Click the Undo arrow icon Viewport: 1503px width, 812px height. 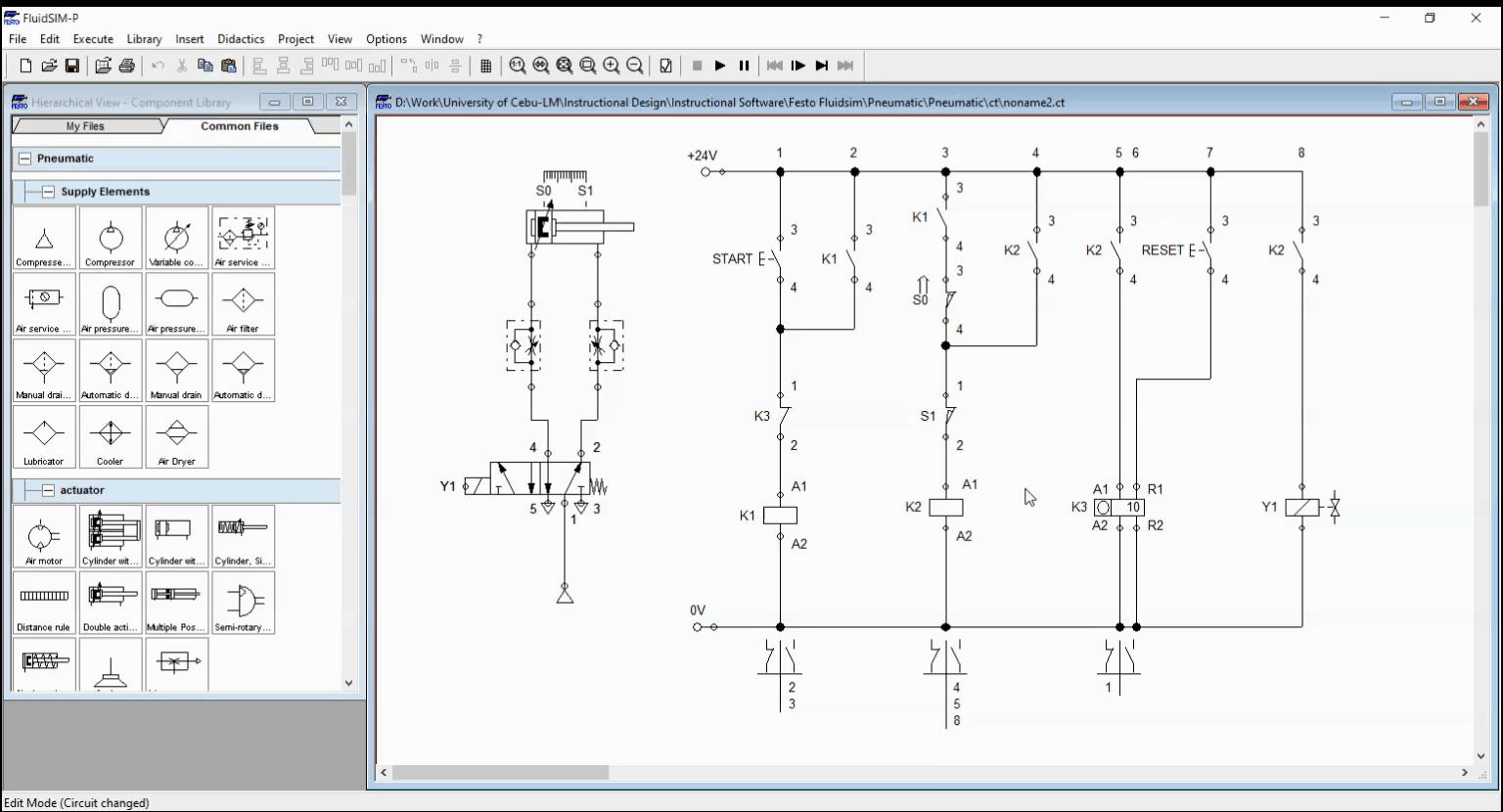[158, 66]
